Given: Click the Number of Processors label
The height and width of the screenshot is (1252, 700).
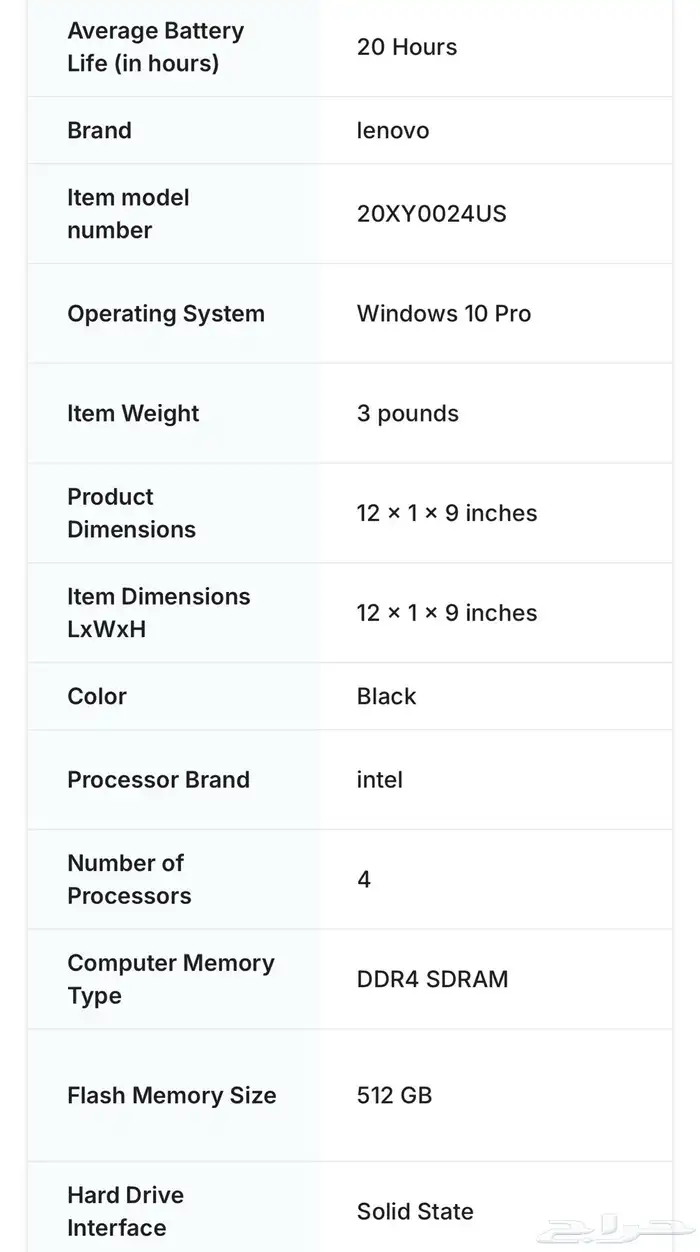Looking at the screenshot, I should click(x=129, y=879).
